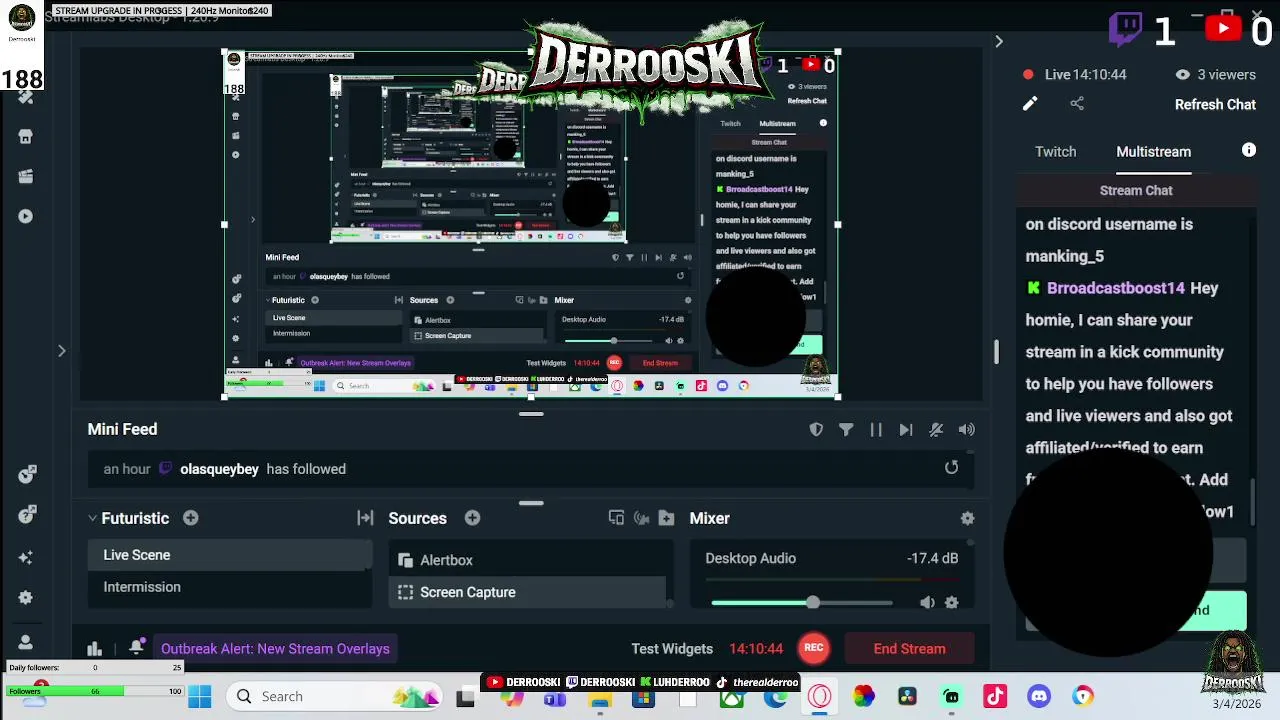The width and height of the screenshot is (1280, 720).
Task: Click the share stream icon
Action: 1077,103
